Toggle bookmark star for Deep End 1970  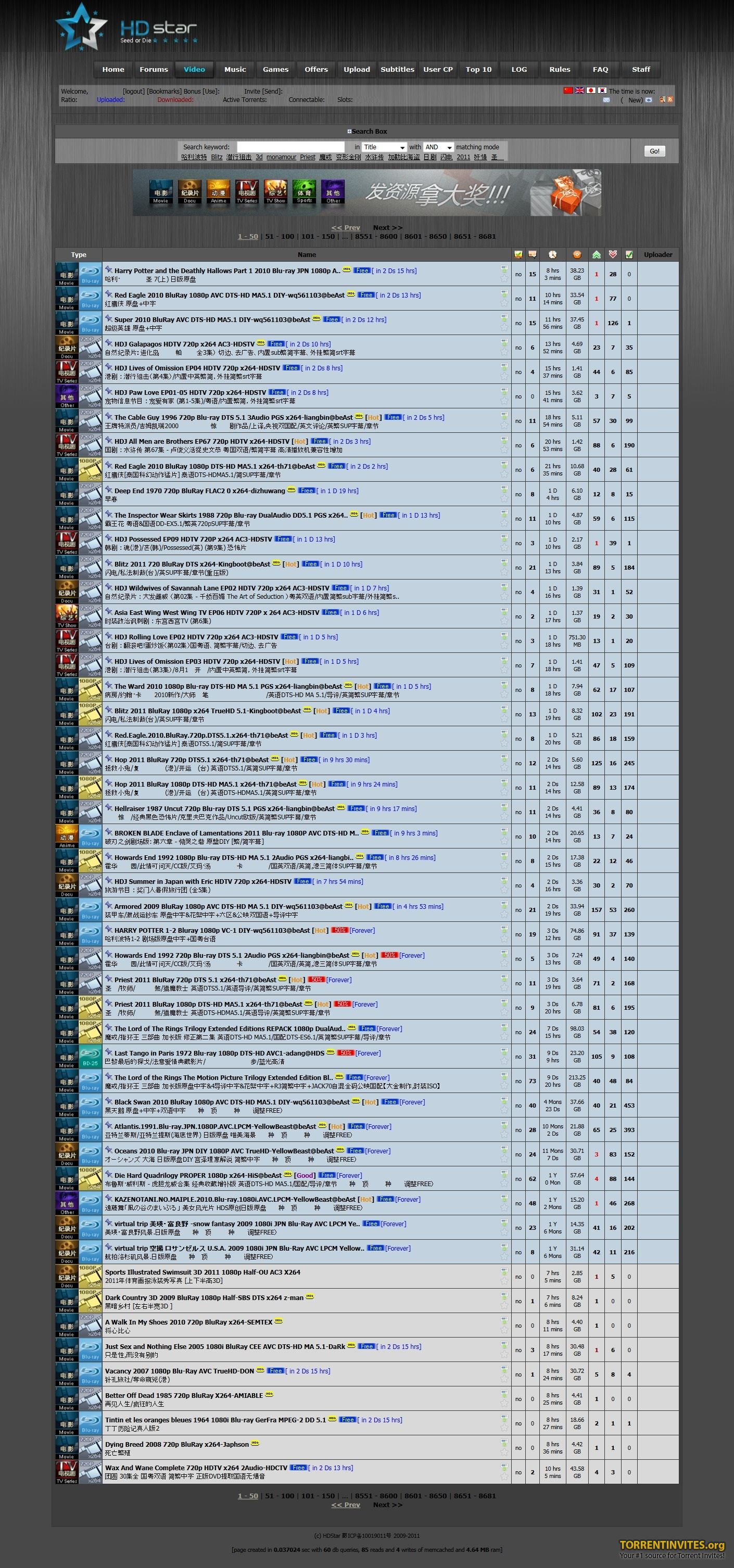[504, 498]
